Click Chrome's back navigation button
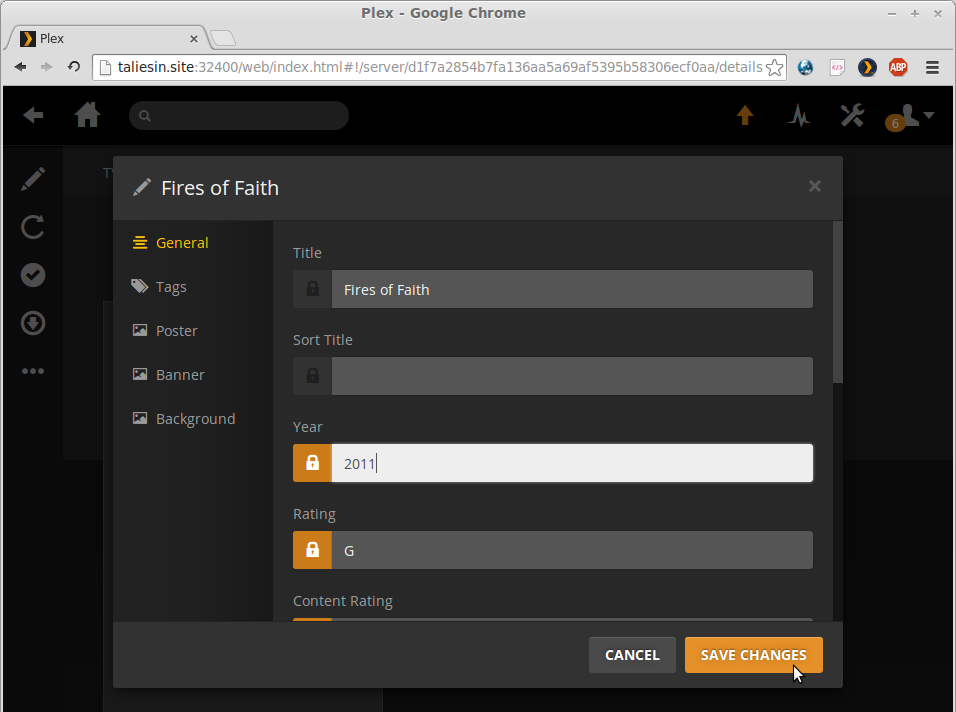956x712 pixels. (20, 66)
